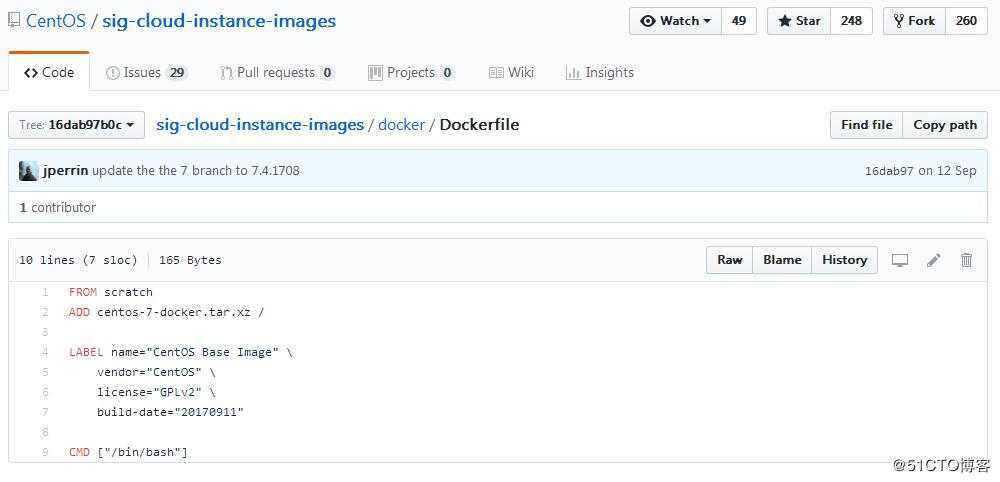Open docker folder in breadcrumb
This screenshot has height=482, width=1000.
(401, 124)
